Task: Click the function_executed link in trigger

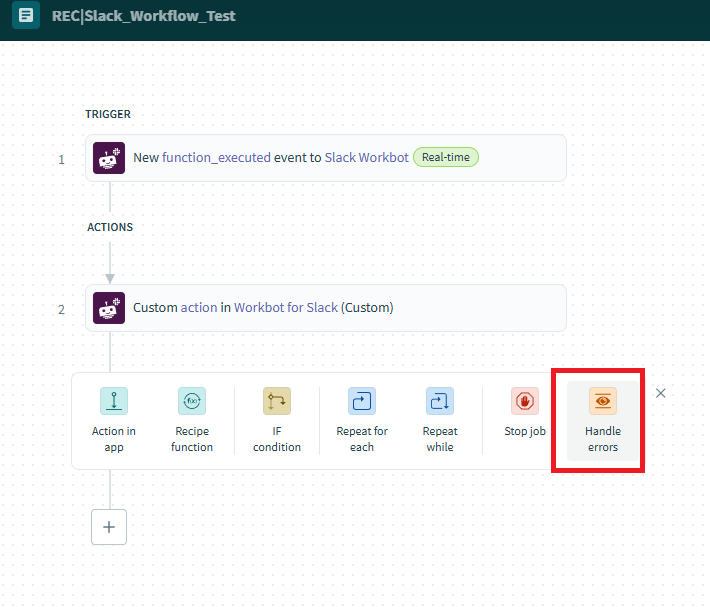Action: [x=216, y=158]
